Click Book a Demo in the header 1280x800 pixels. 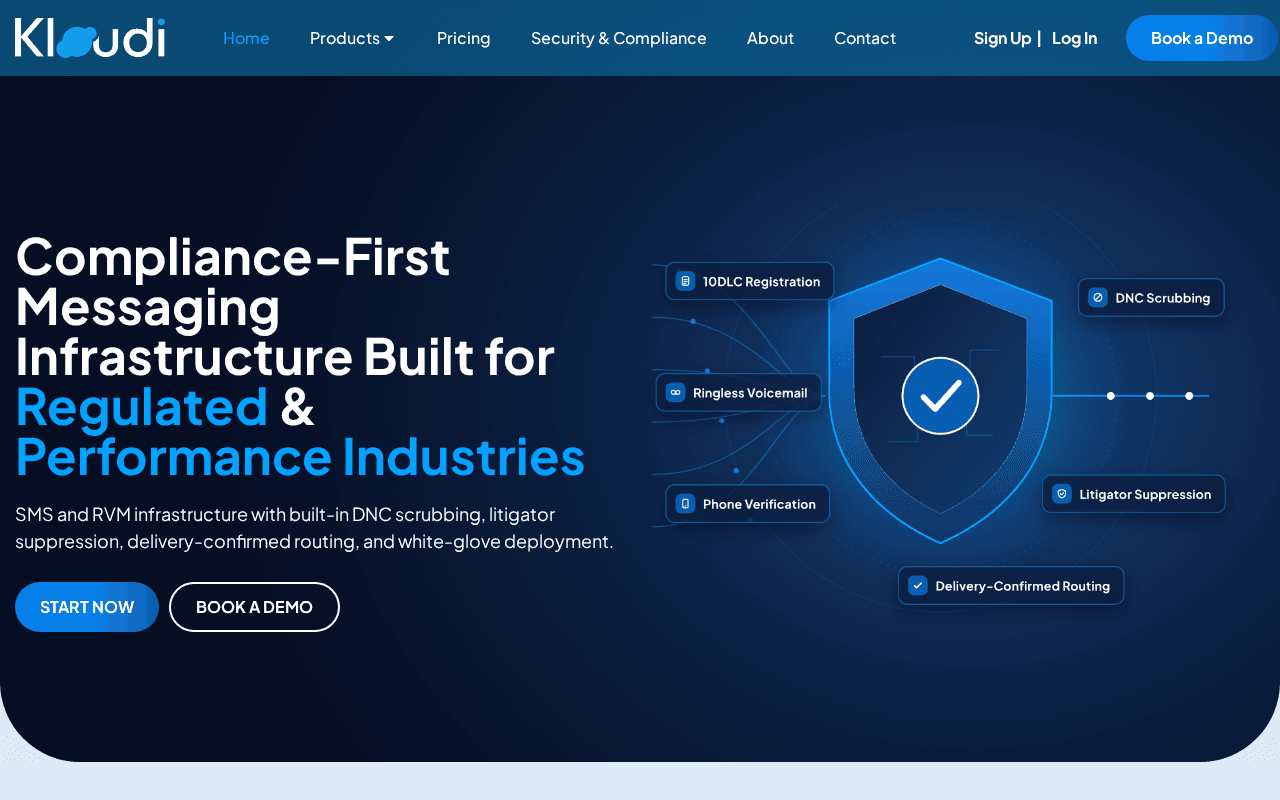[1202, 38]
